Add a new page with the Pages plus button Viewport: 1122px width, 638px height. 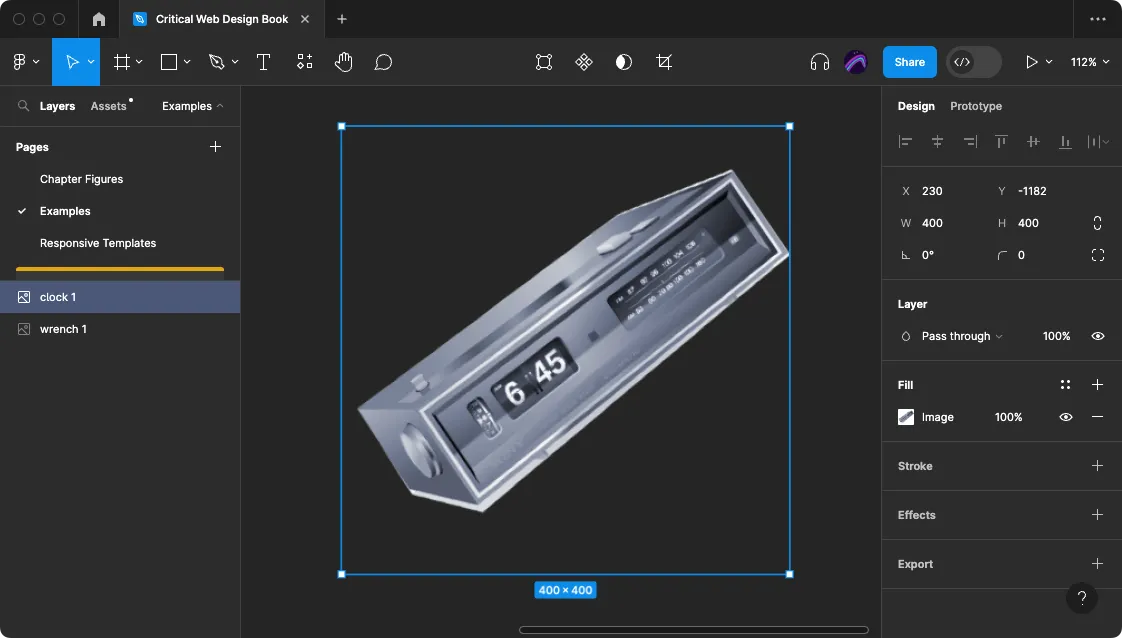click(215, 147)
